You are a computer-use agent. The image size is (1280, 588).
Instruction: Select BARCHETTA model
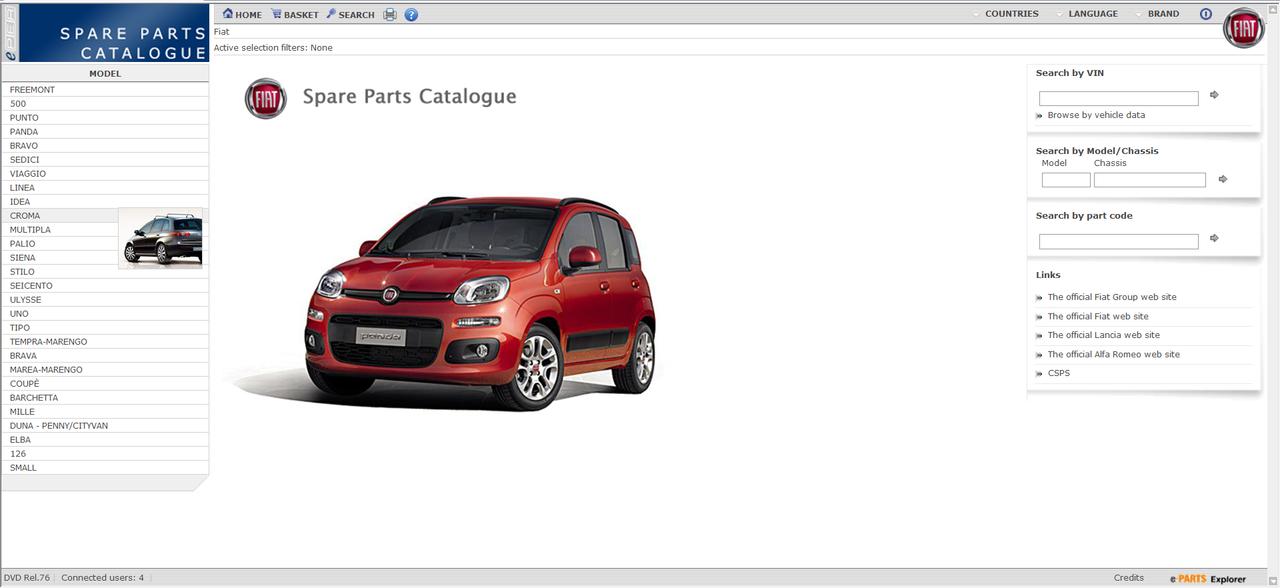(105, 398)
